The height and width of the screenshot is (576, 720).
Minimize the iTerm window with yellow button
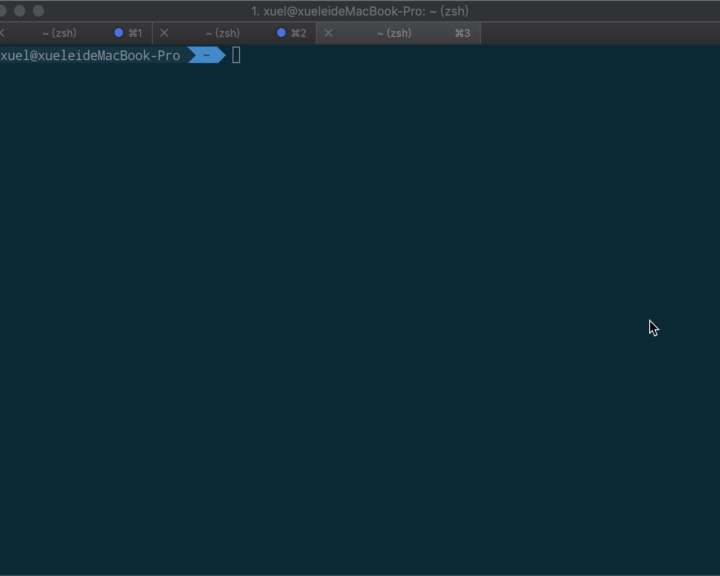coord(19,11)
